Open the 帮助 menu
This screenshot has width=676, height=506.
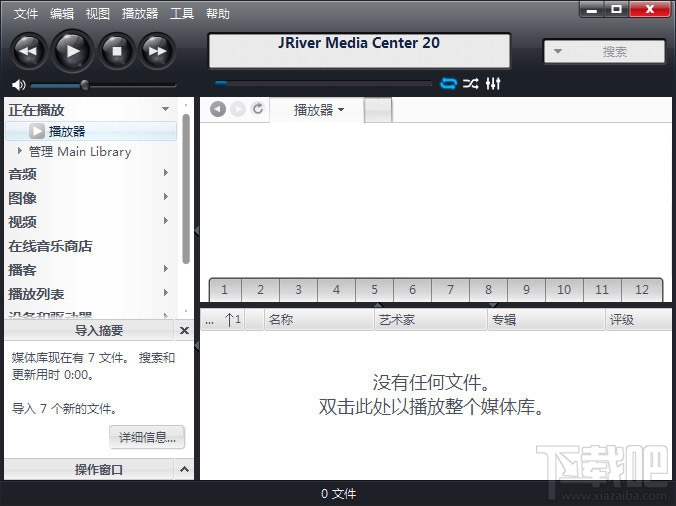218,14
